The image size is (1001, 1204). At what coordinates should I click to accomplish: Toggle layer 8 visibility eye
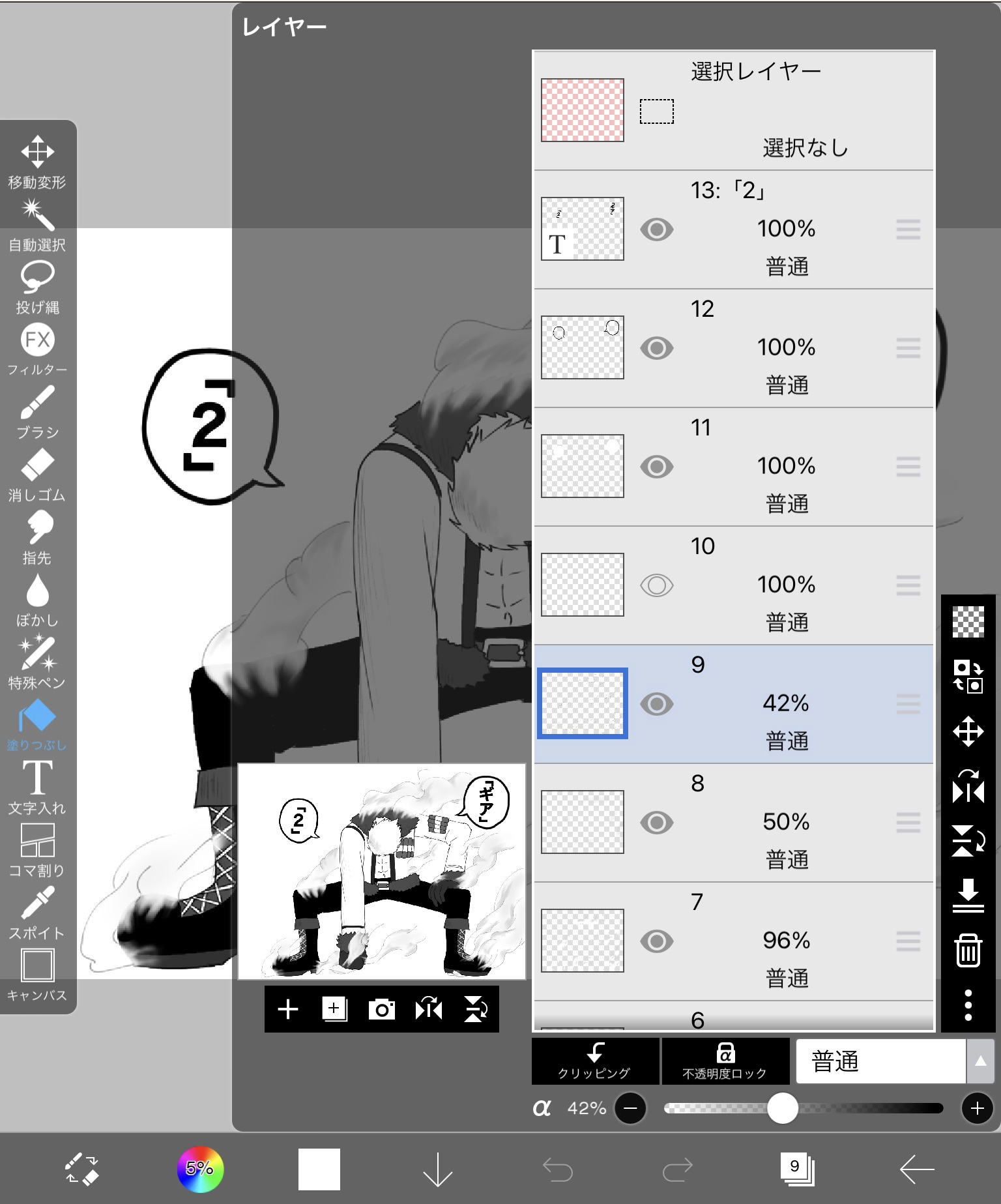(657, 823)
